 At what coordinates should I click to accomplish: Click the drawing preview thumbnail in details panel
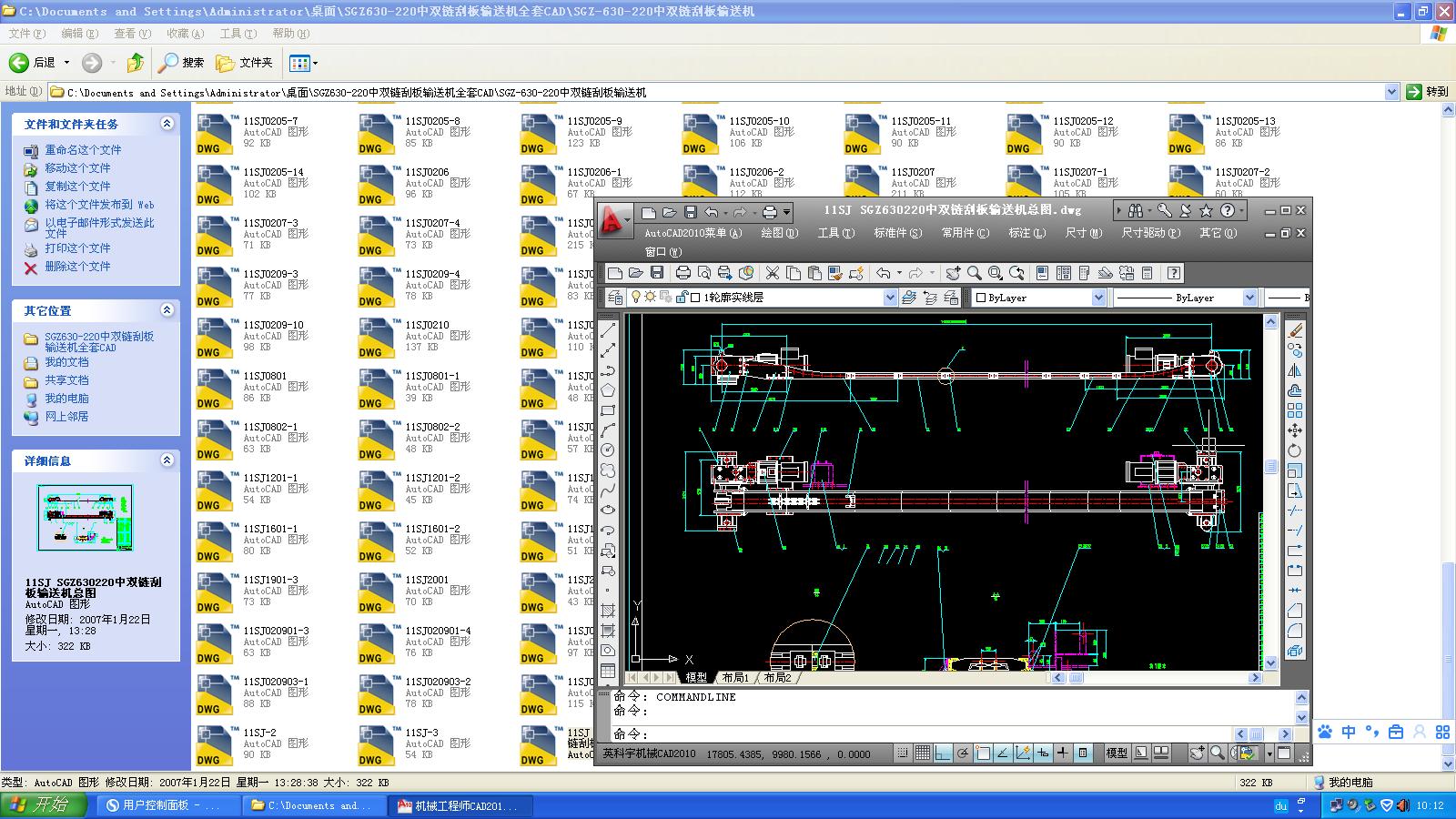[x=85, y=518]
